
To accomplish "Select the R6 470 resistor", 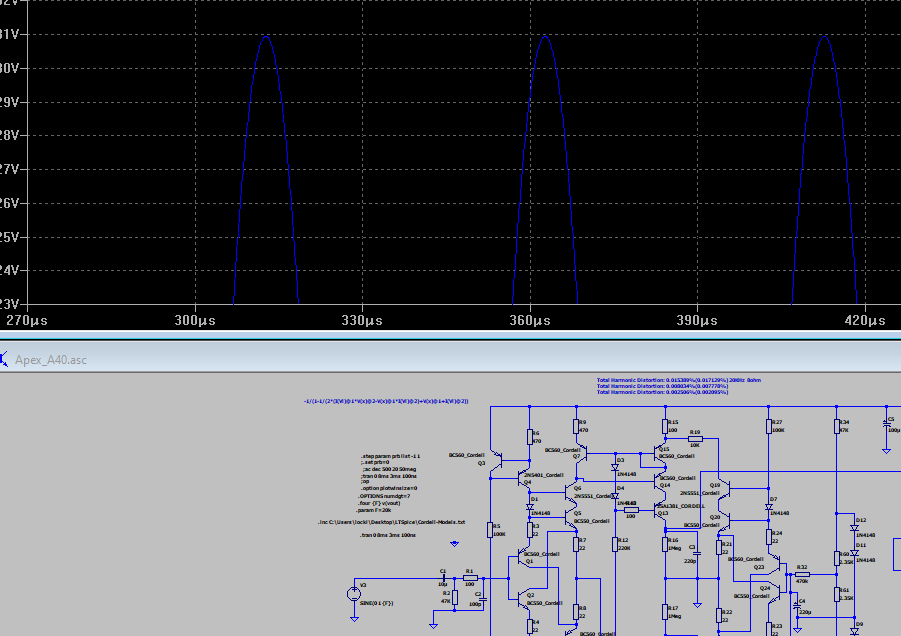I will (530, 437).
